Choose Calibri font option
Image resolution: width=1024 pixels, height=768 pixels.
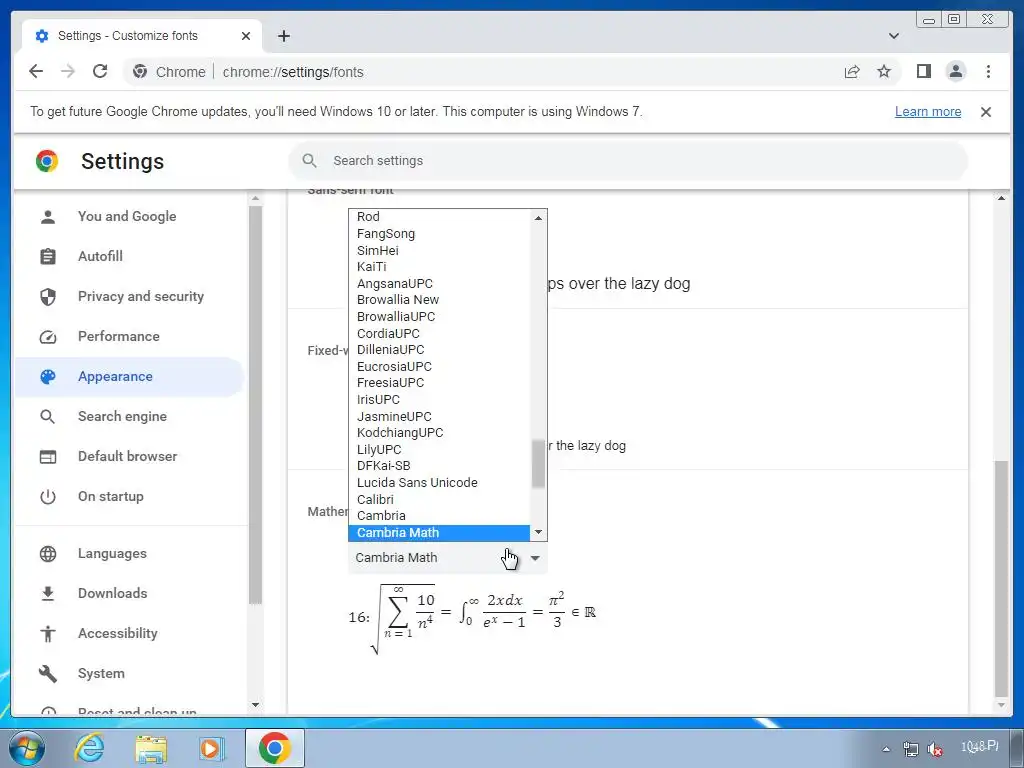pyautogui.click(x=440, y=499)
